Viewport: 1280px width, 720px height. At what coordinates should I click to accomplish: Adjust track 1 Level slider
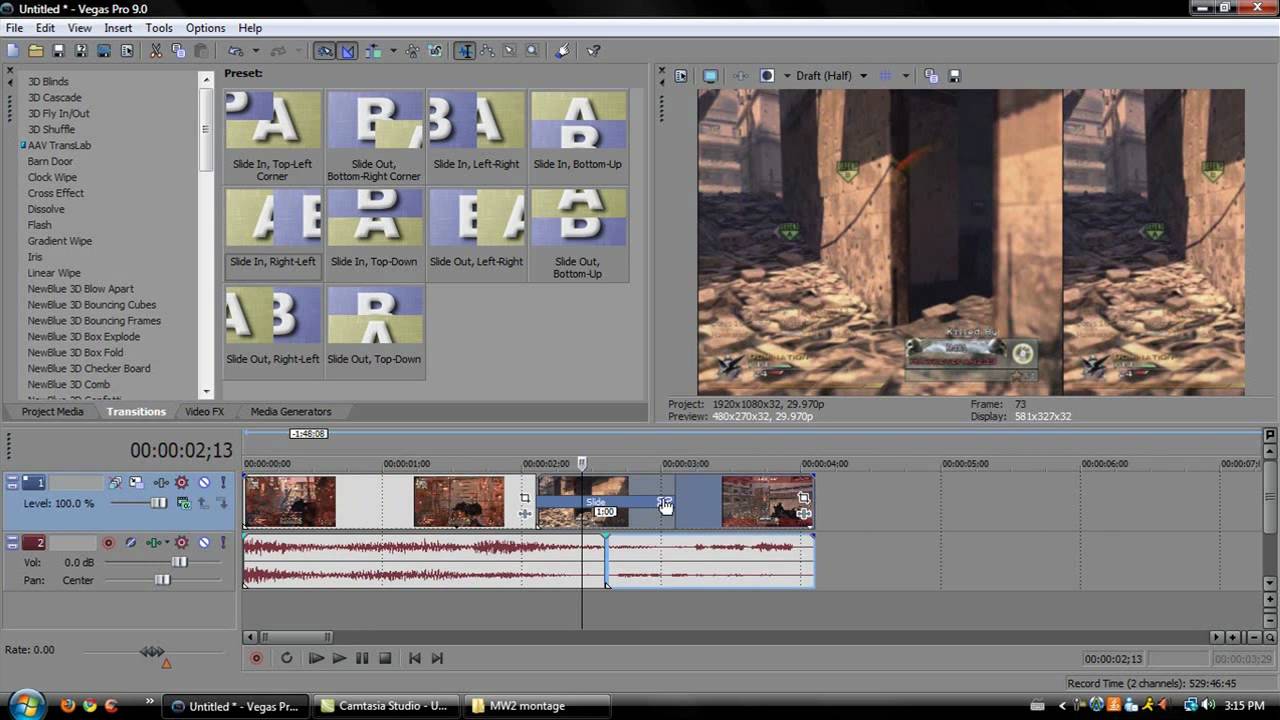pos(158,503)
